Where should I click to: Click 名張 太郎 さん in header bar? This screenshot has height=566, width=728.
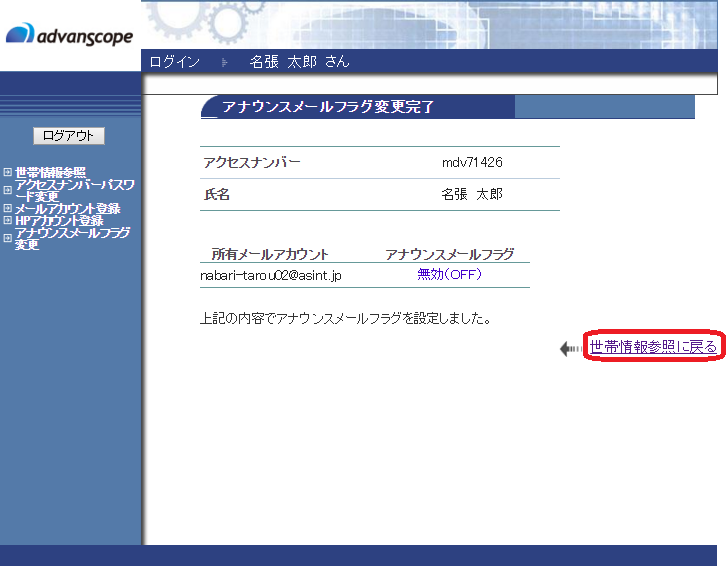pos(299,62)
